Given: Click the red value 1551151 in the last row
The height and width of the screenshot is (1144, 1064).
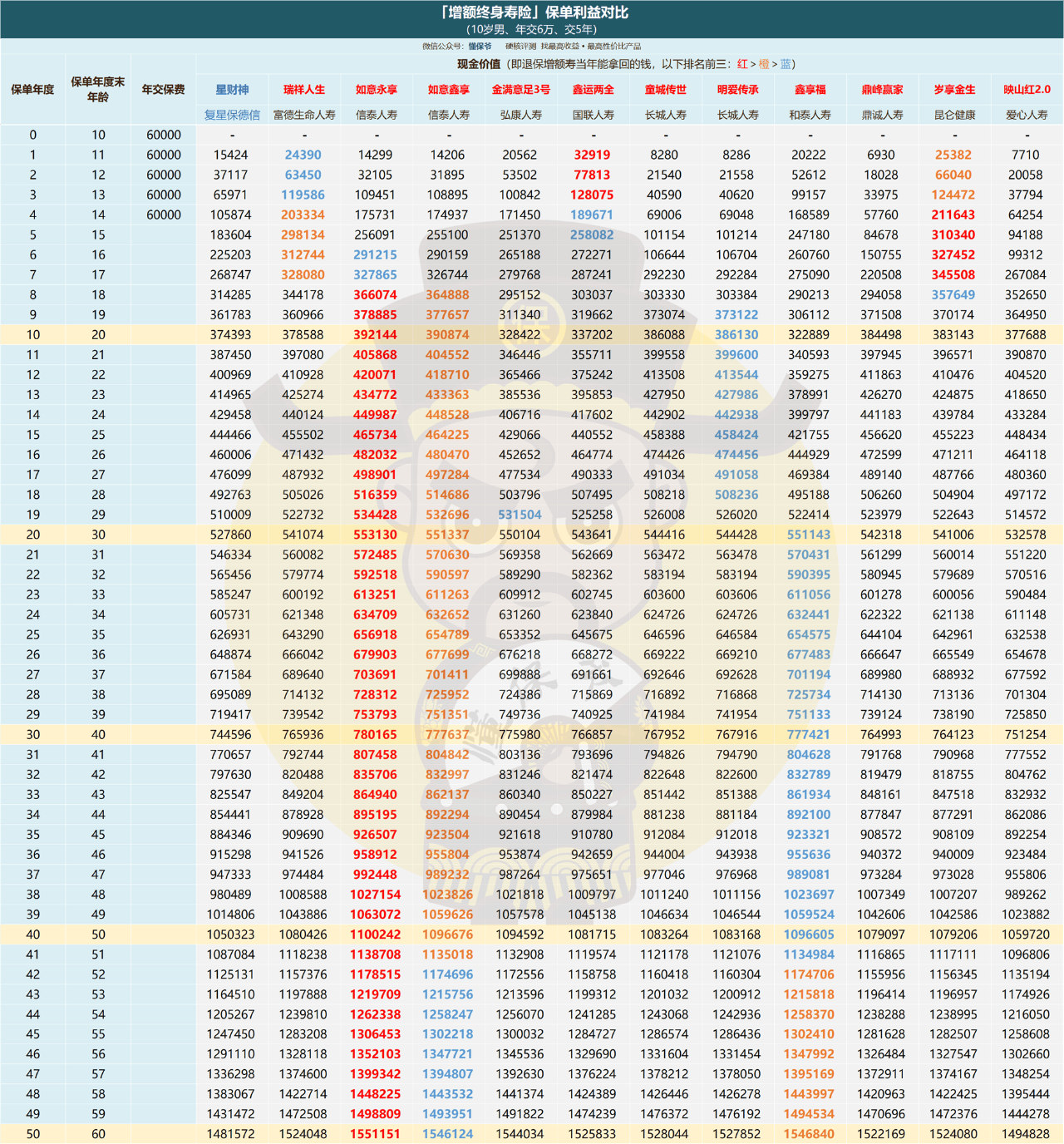Looking at the screenshot, I should 375,1134.
